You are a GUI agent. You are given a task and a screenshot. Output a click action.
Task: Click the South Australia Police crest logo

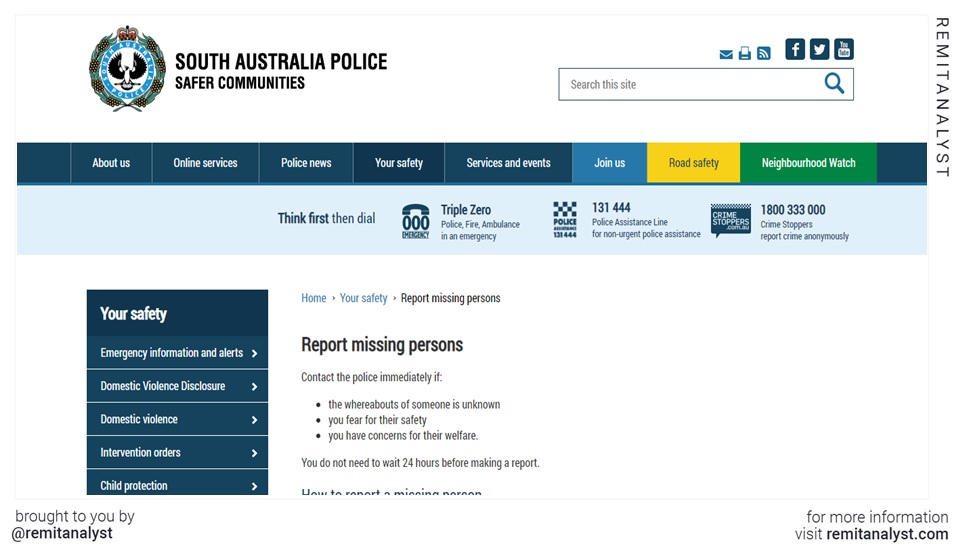pyautogui.click(x=127, y=69)
